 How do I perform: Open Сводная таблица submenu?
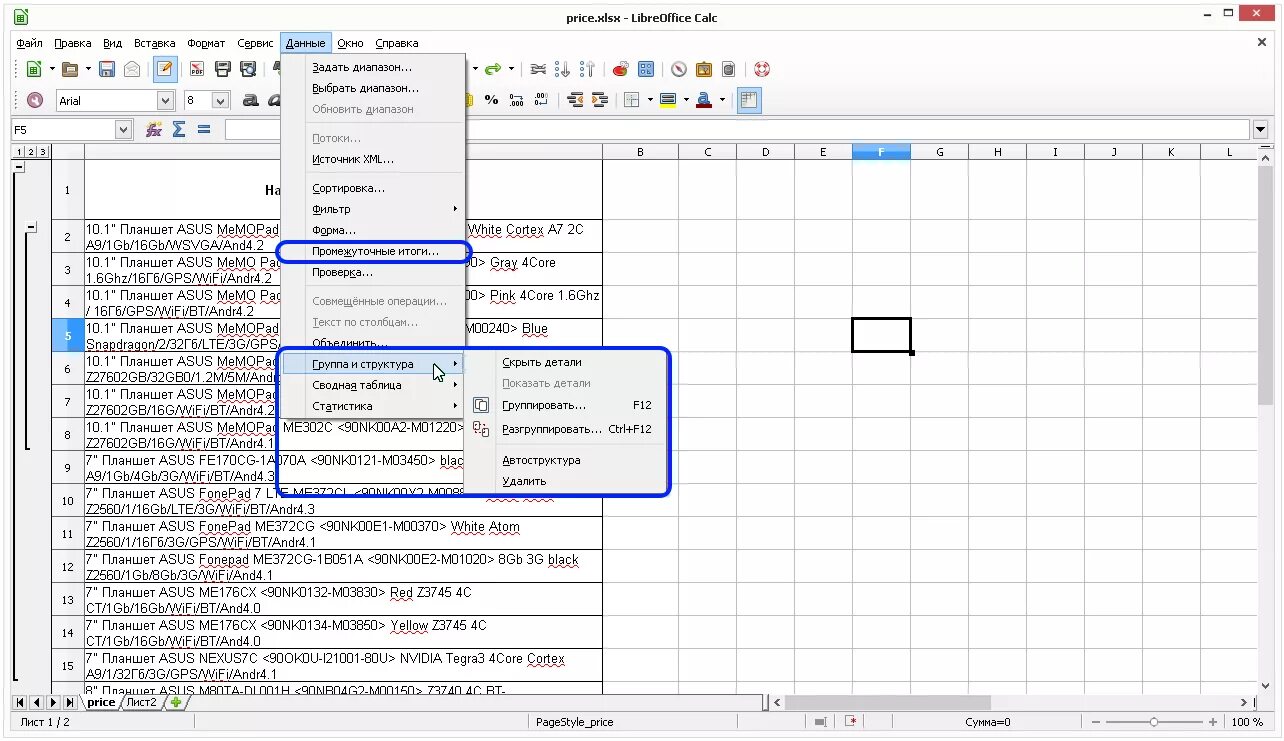(374, 385)
